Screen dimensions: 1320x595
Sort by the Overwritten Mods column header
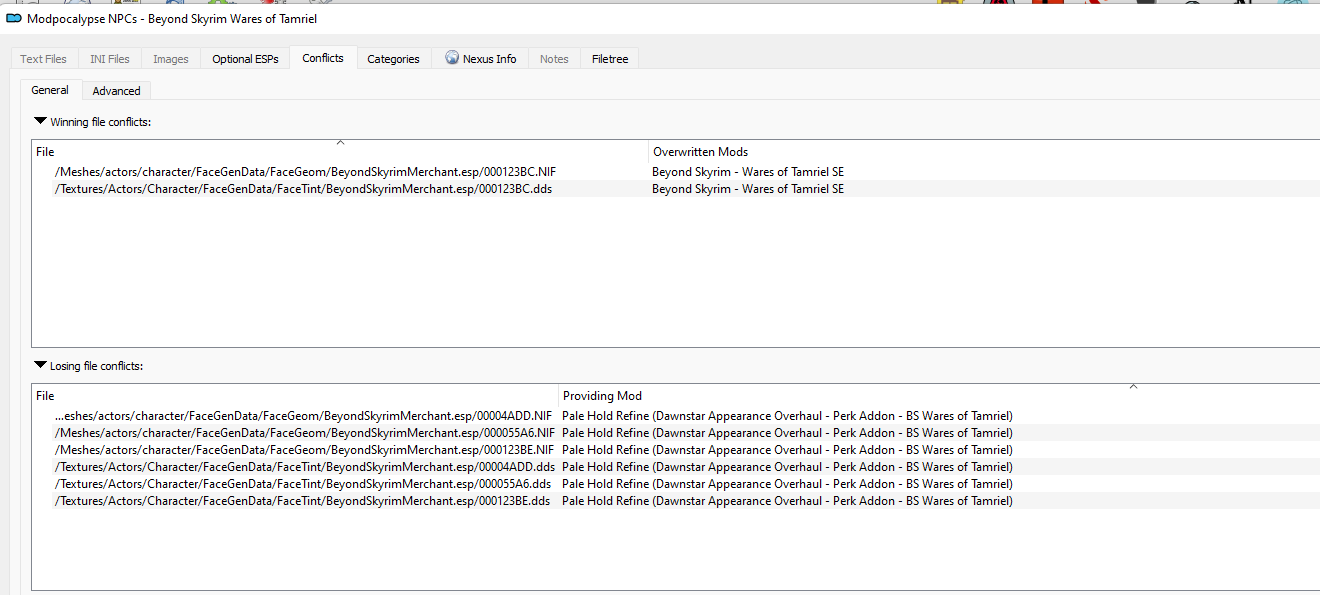pyautogui.click(x=984, y=152)
